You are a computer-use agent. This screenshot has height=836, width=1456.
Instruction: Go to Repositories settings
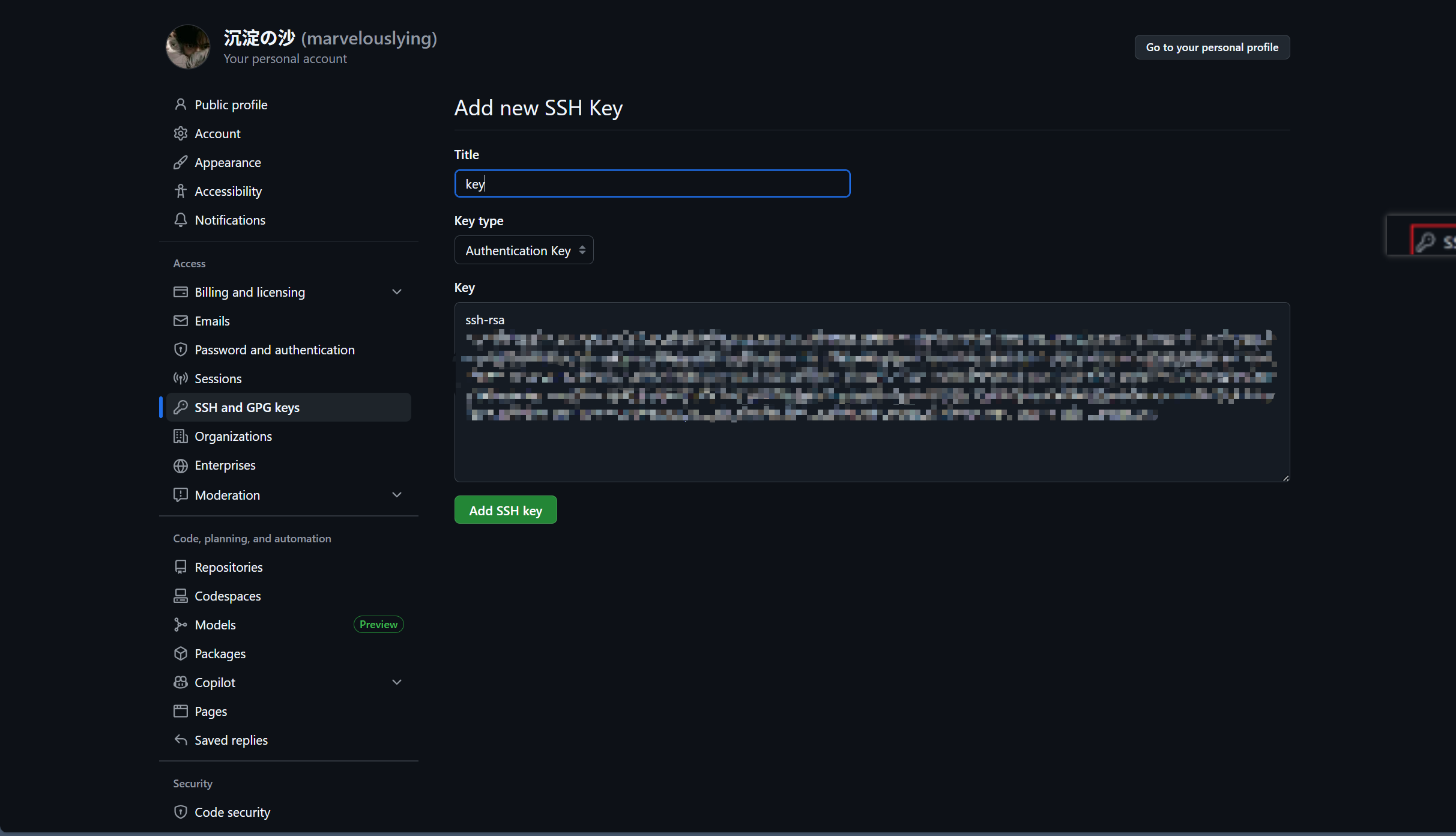(x=228, y=567)
